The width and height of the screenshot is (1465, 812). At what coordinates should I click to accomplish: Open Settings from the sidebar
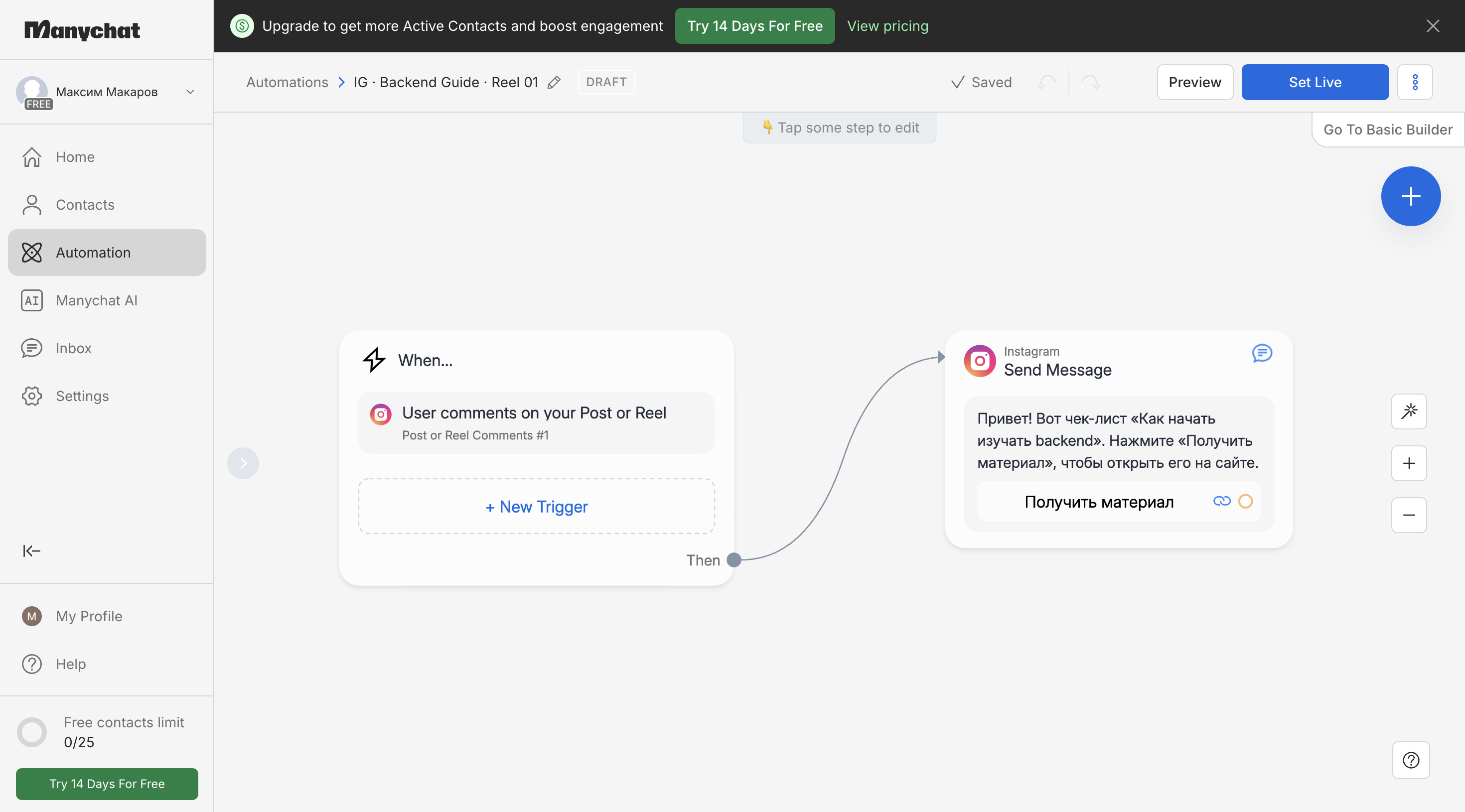tap(107, 396)
